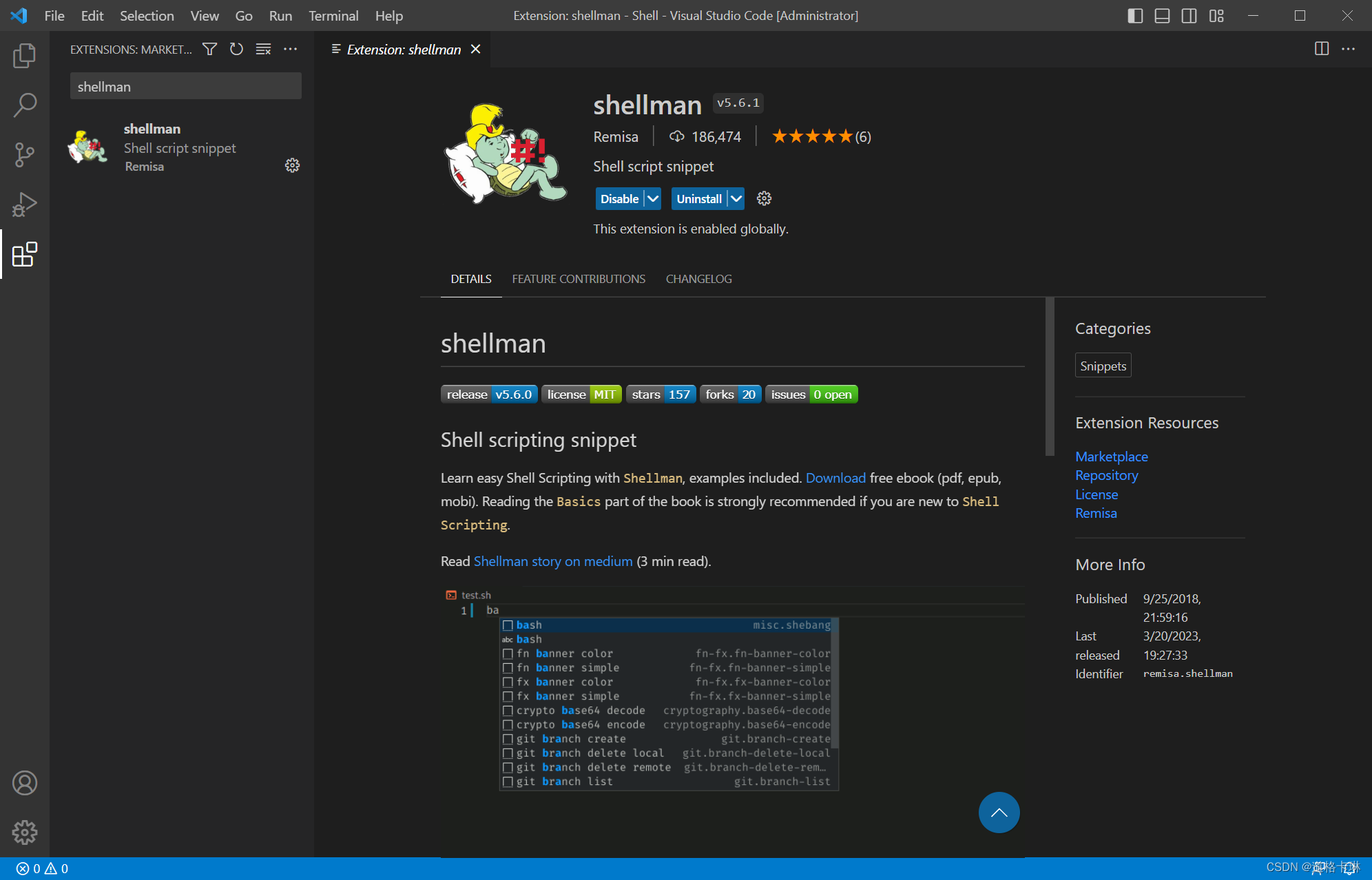Click the VS Code logo icon
The width and height of the screenshot is (1372, 880).
(19, 15)
